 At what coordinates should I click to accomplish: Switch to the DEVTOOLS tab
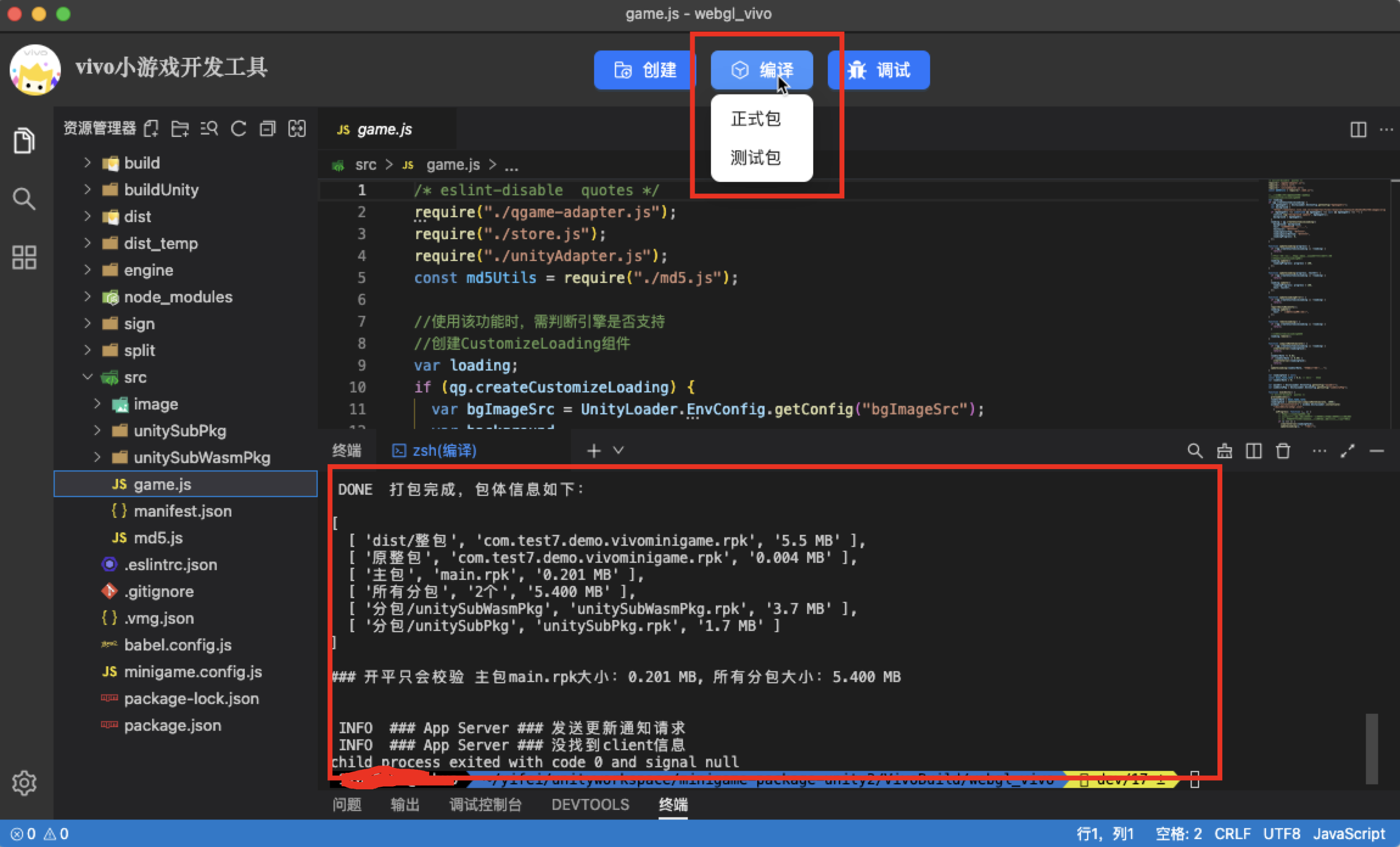point(590,804)
